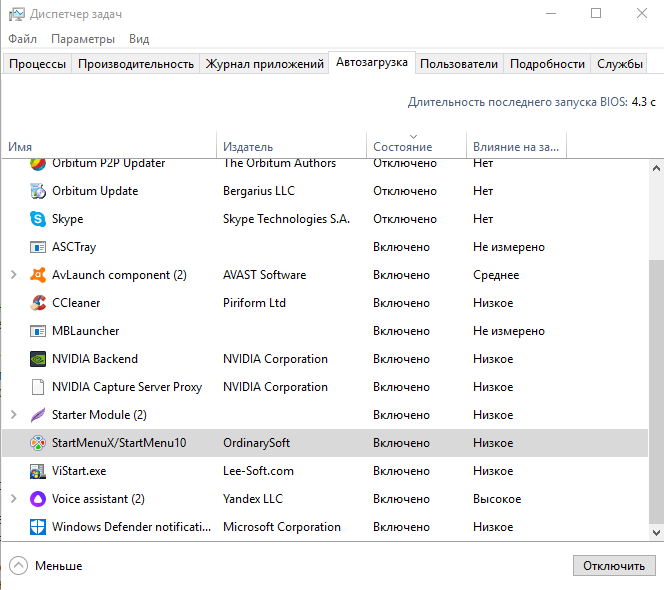
Task: Click the Yandex LLC publisher cell
Action: (253, 499)
